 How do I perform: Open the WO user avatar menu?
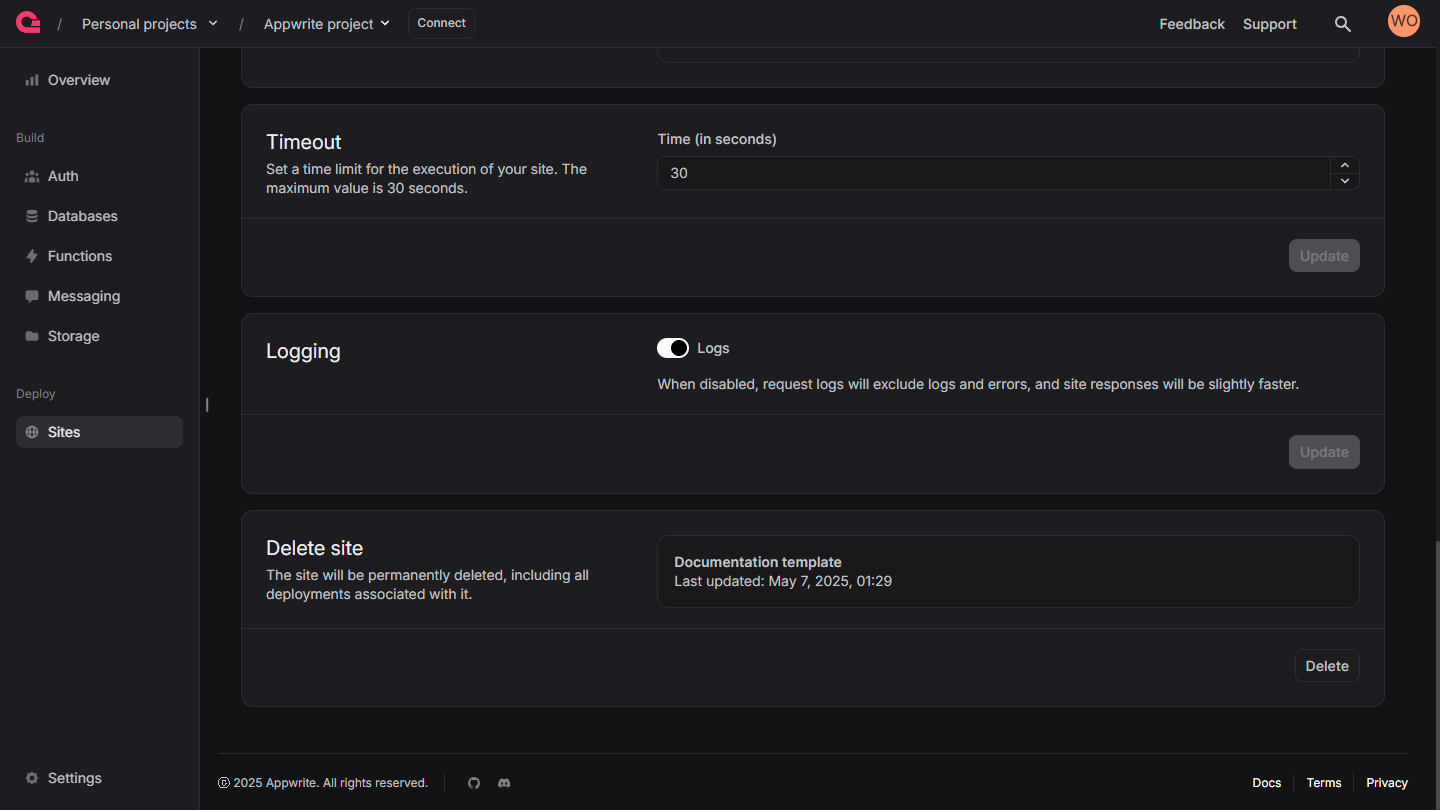tap(1404, 21)
